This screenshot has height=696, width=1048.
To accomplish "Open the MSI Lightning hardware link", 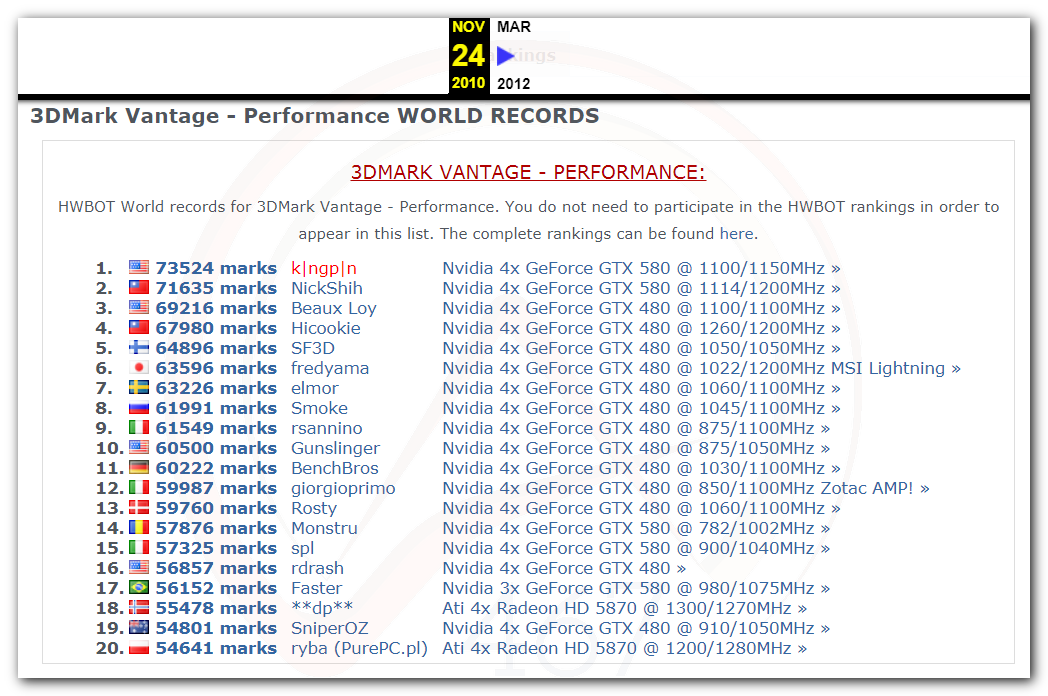I will (701, 368).
